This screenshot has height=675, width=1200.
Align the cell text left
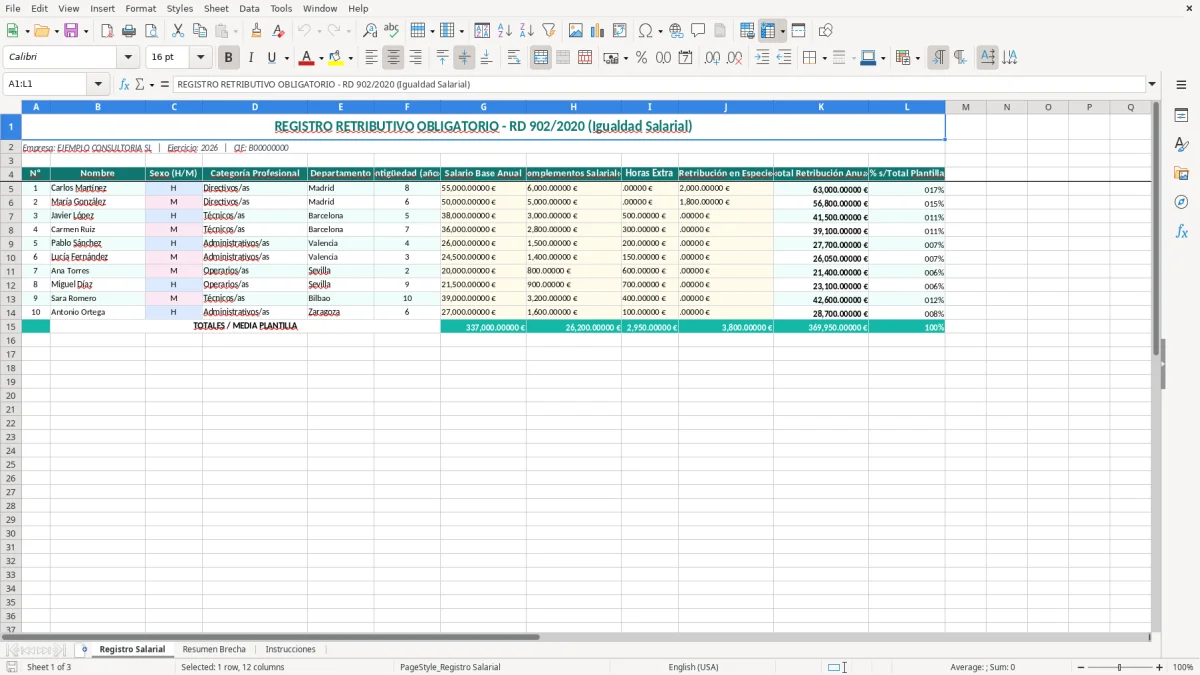(x=372, y=58)
